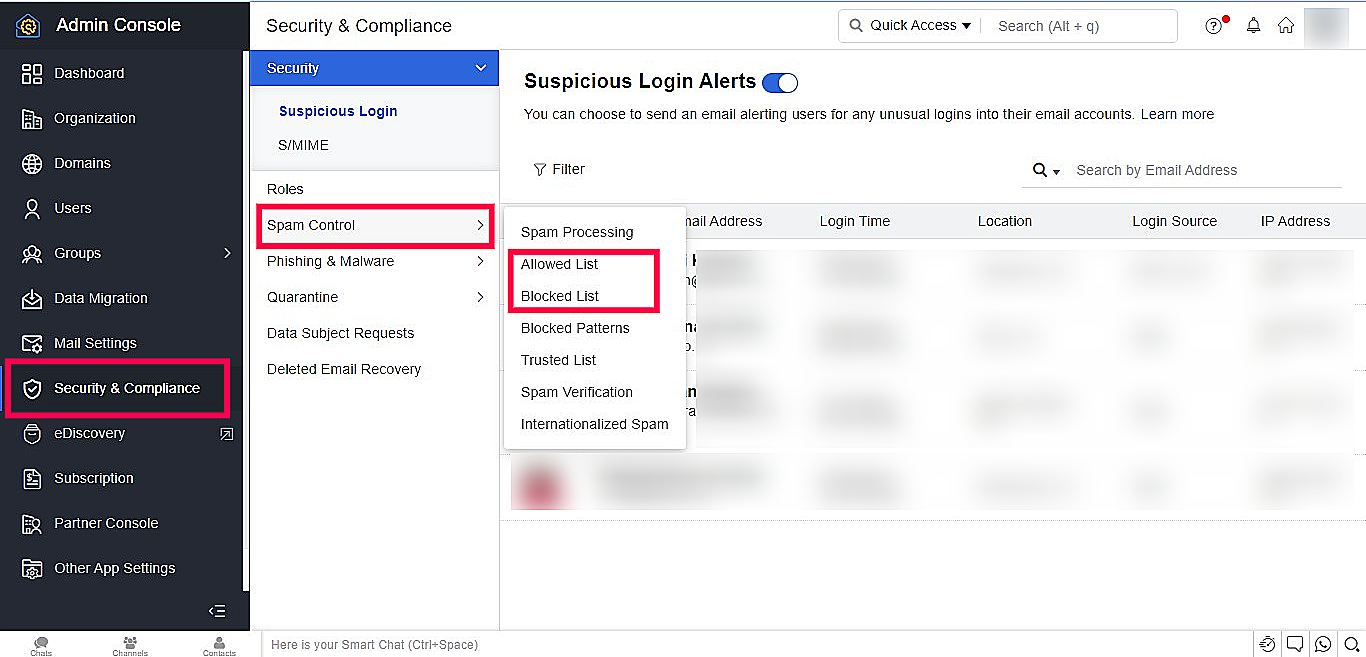Screen dimensions: 1366x657
Task: Click the Other App Settings icon
Action: [32, 568]
